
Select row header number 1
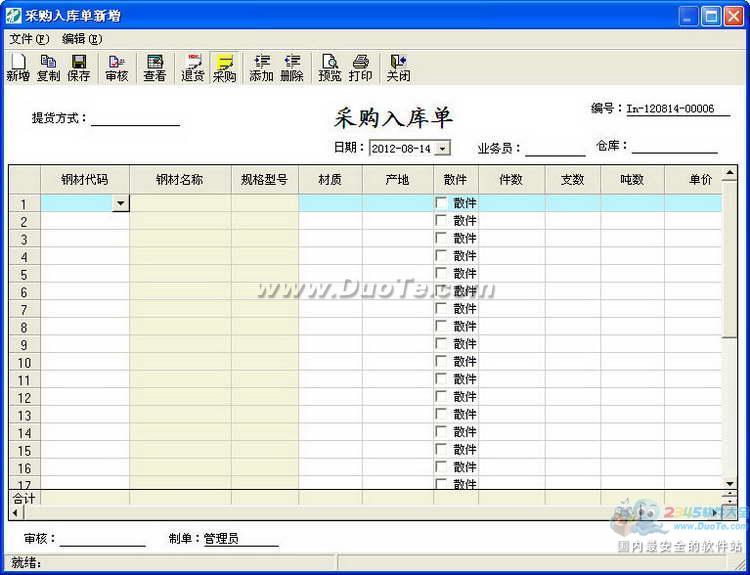[24, 204]
